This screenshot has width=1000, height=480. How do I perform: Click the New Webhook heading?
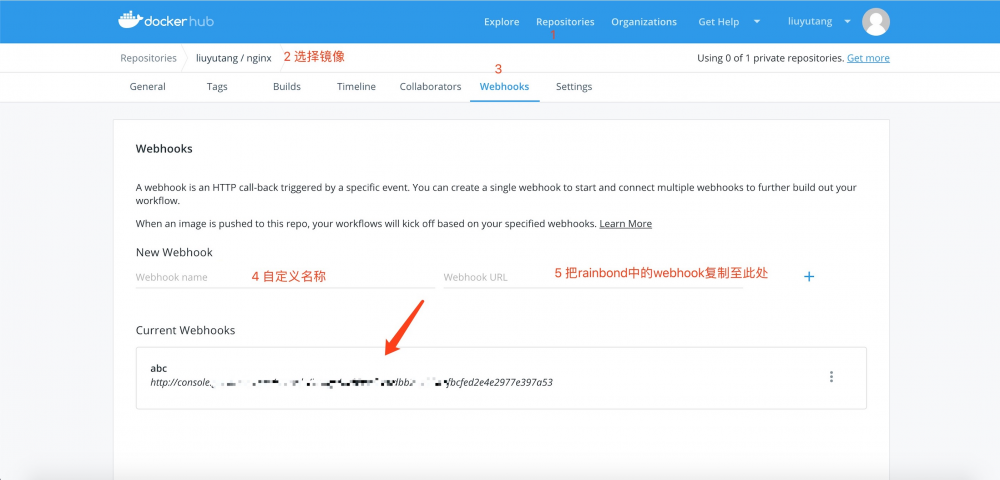pyautogui.click(x=174, y=252)
